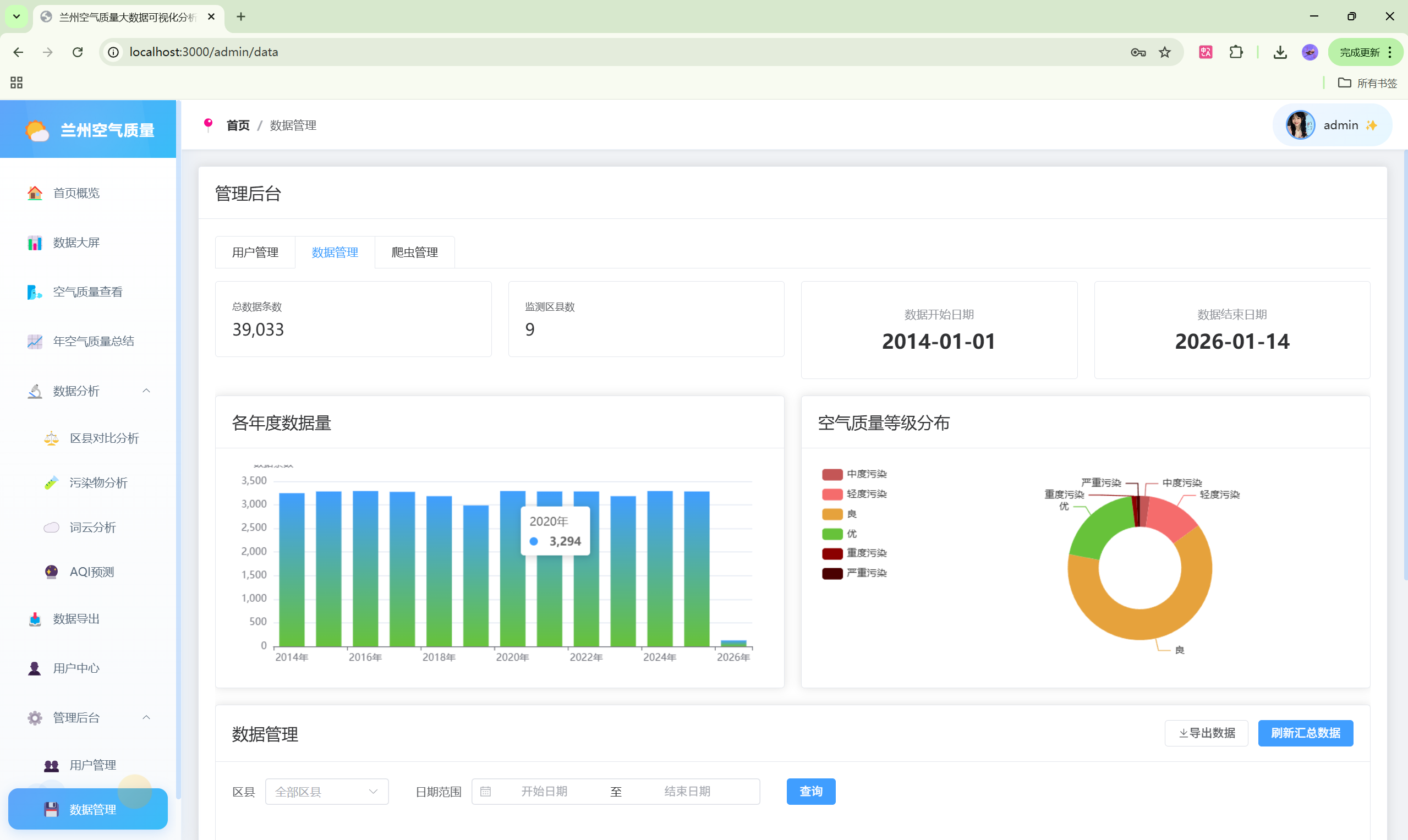Bookmark this page with star icon

pyautogui.click(x=1165, y=52)
